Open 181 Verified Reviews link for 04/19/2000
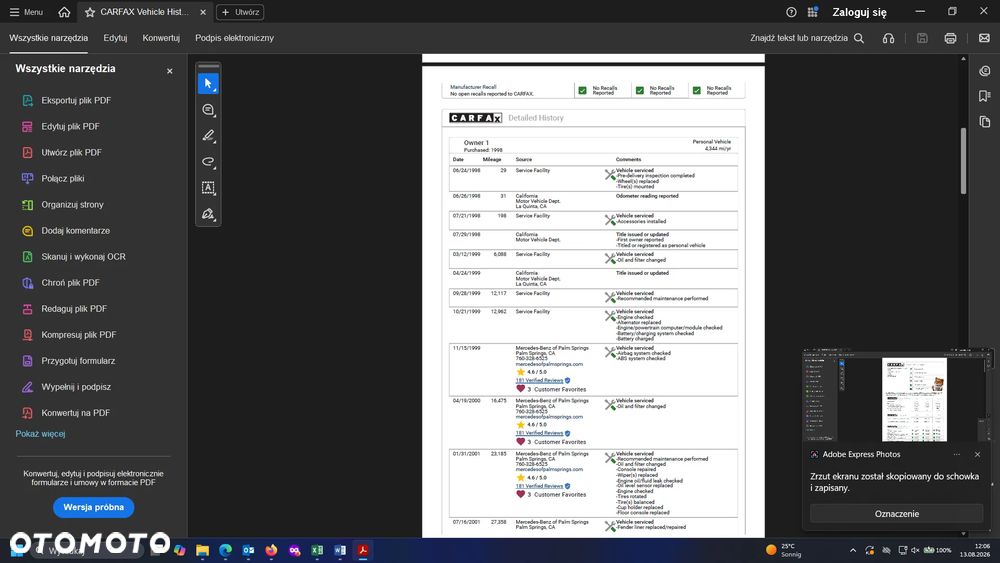Screen dimensions: 1000x563 click(x=539, y=433)
